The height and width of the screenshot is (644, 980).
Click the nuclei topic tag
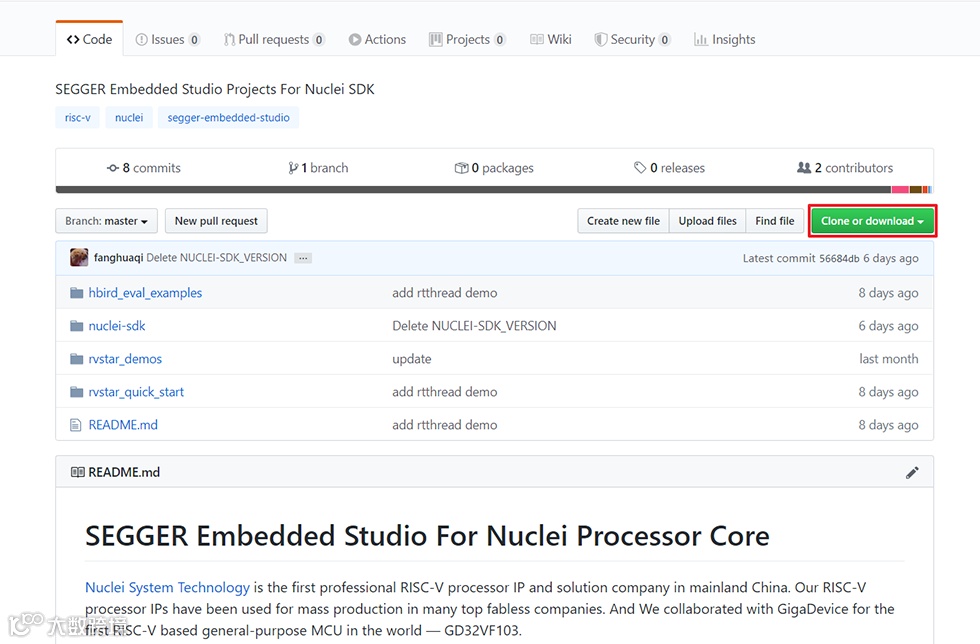(129, 118)
